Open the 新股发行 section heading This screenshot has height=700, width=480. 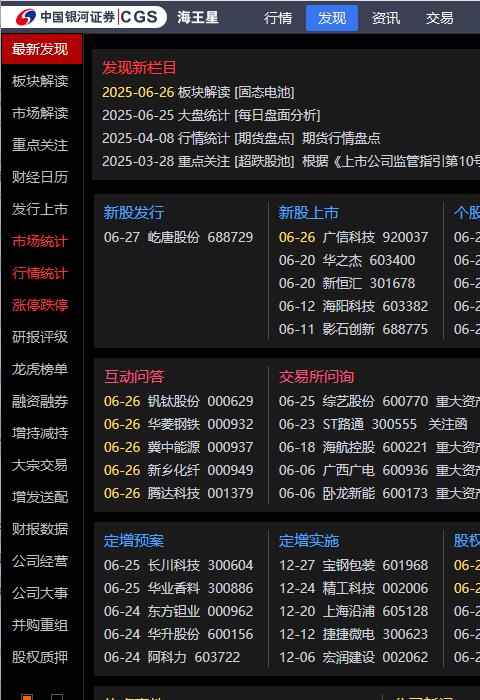pos(134,212)
